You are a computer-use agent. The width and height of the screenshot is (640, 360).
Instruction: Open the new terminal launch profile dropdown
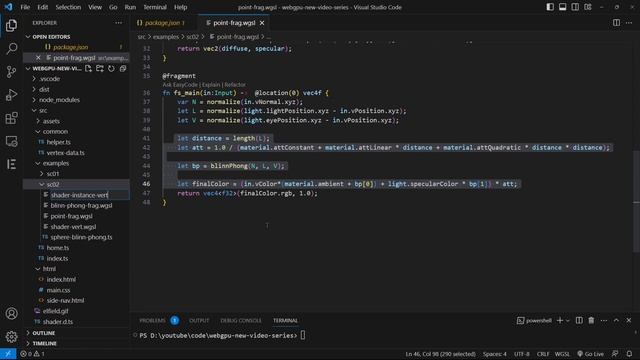568,321
